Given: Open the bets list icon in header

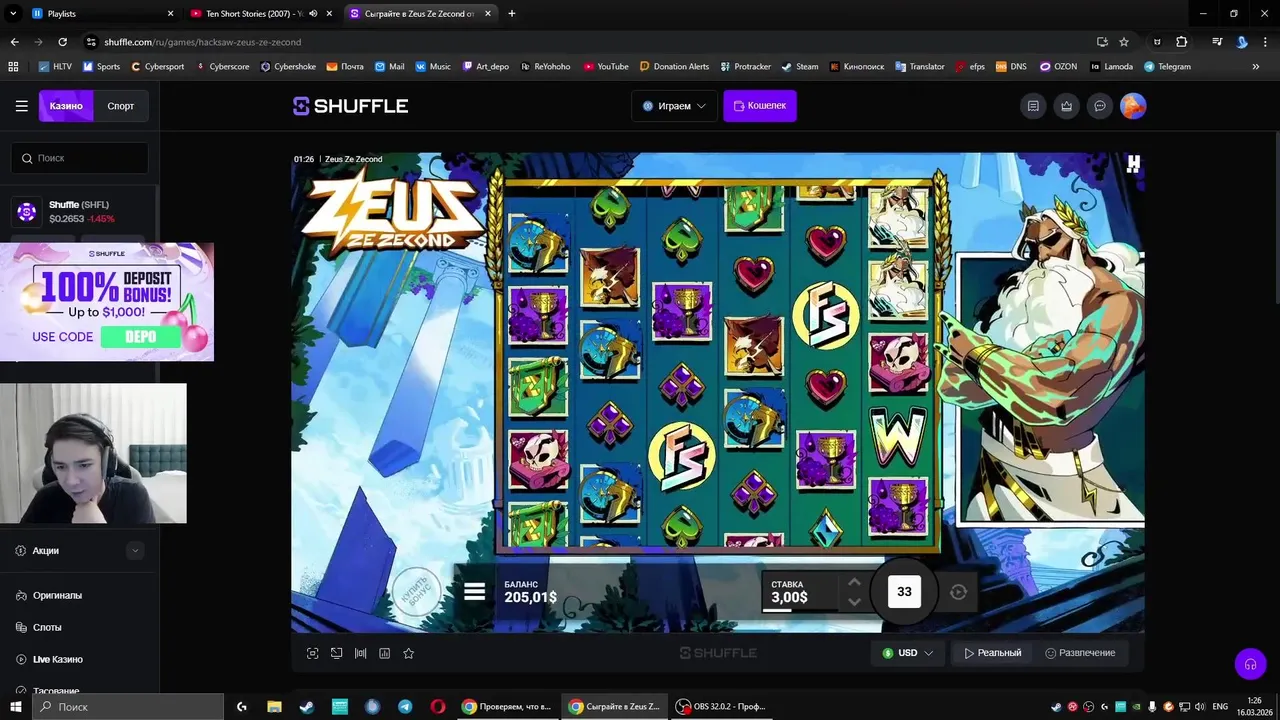Looking at the screenshot, I should (x=1033, y=106).
